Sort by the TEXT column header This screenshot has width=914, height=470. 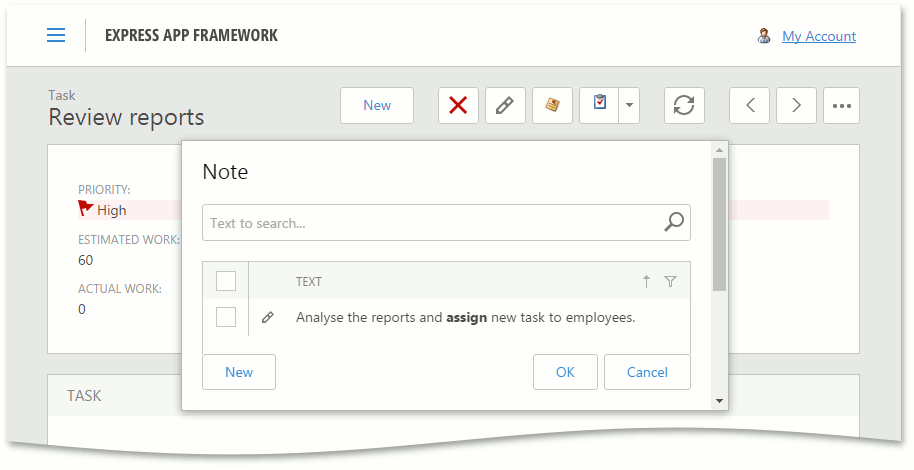(x=309, y=282)
